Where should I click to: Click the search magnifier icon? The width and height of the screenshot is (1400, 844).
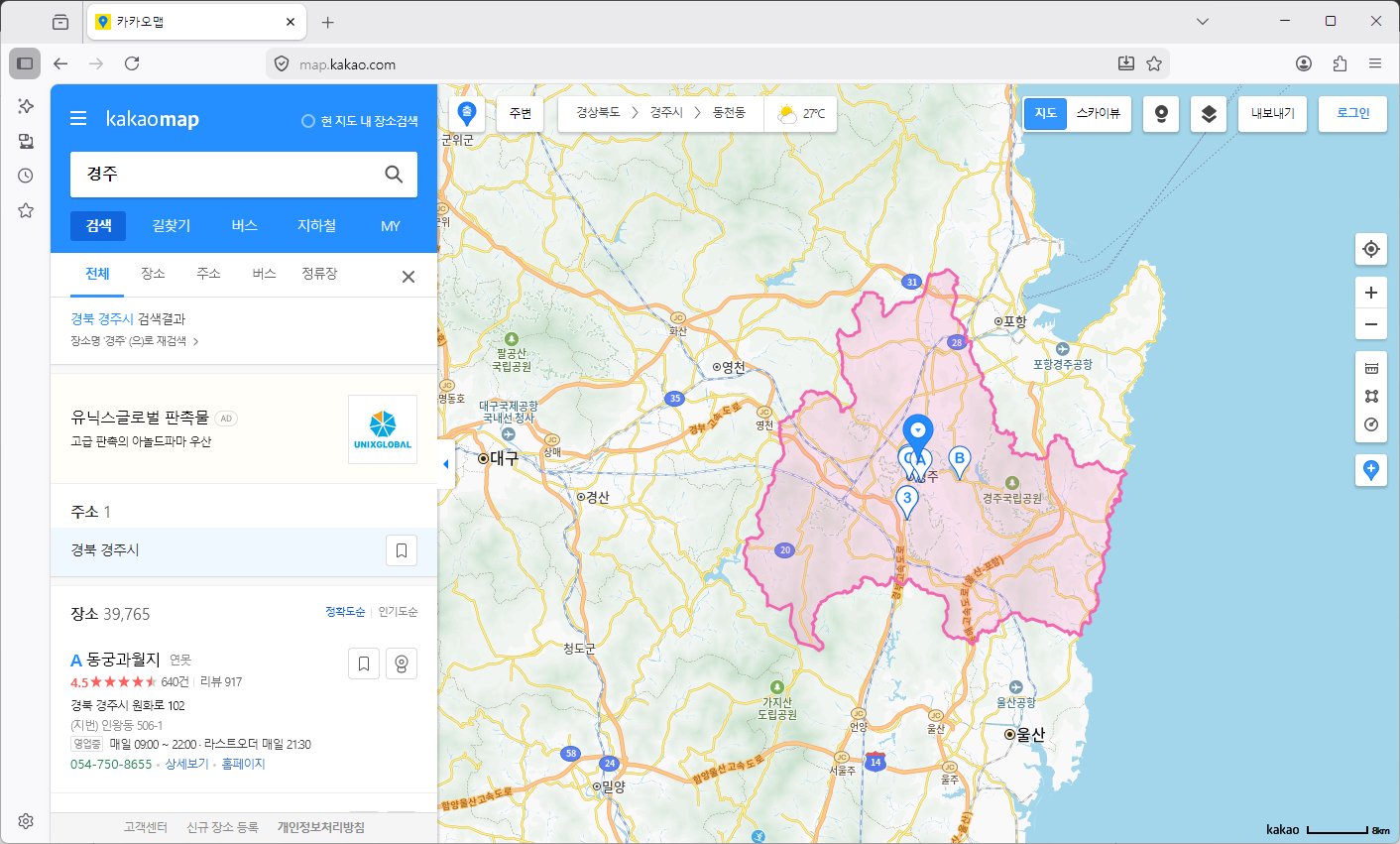[x=394, y=175]
